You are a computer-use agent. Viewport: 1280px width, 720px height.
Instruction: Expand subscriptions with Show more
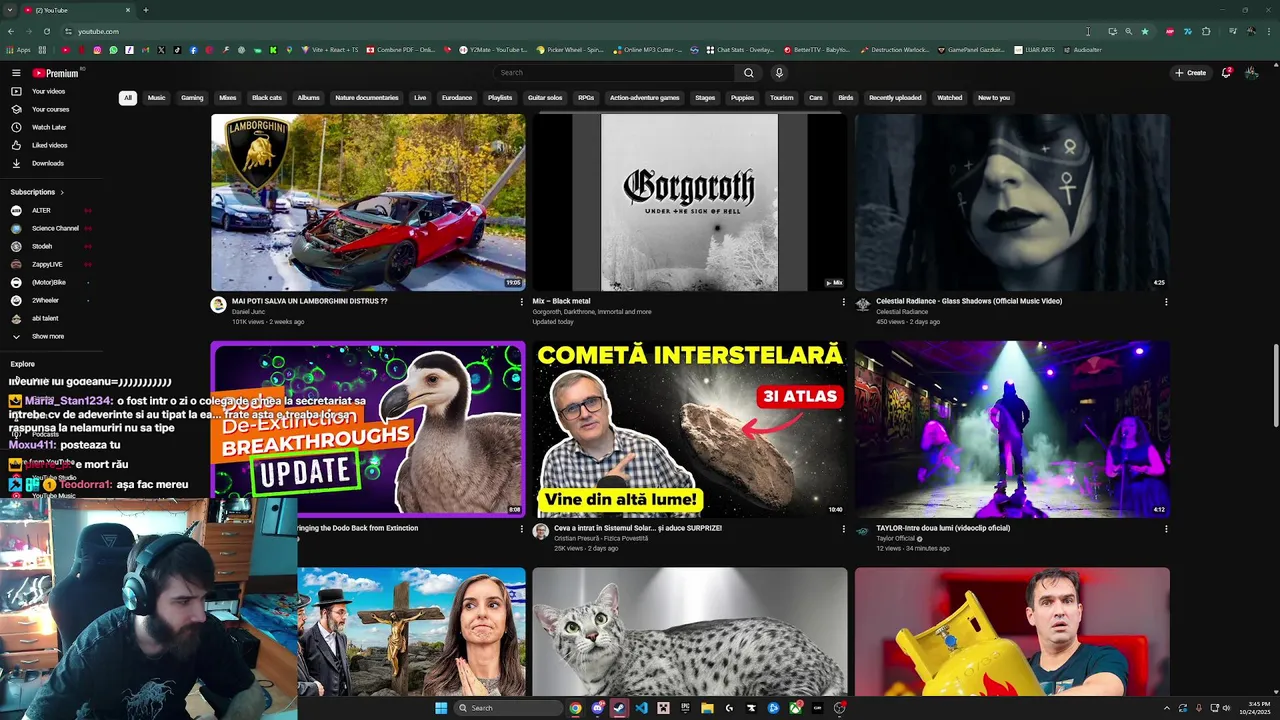[50, 336]
